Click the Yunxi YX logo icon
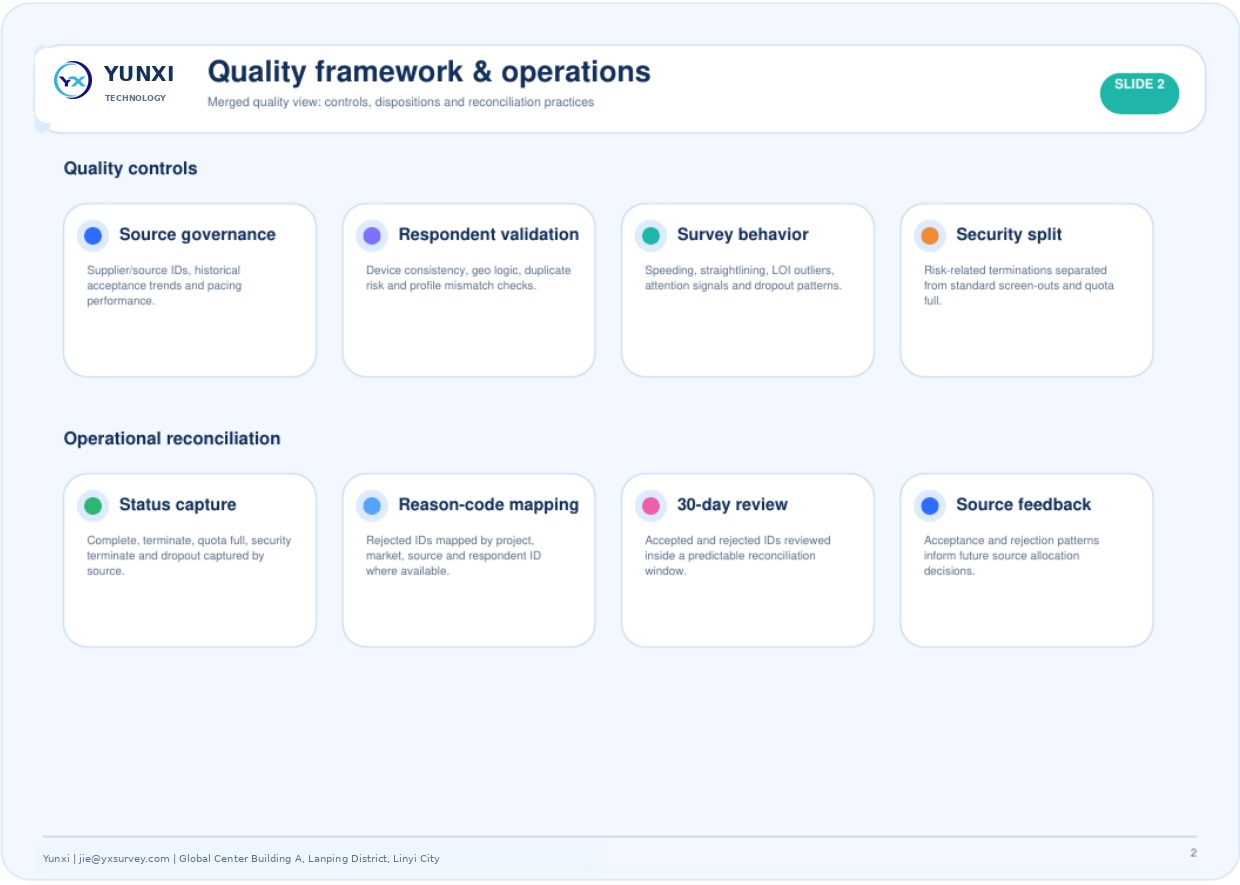The height and width of the screenshot is (885, 1240). [x=73, y=80]
